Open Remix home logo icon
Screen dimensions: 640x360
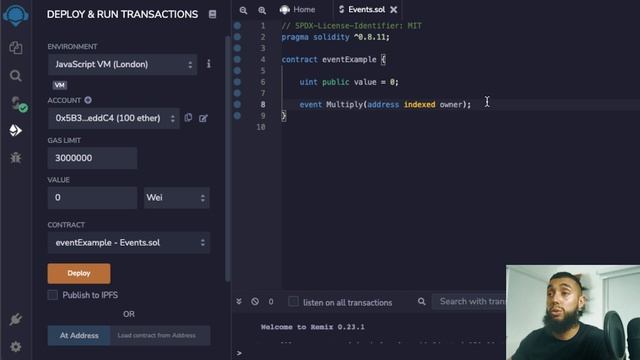pos(16,15)
